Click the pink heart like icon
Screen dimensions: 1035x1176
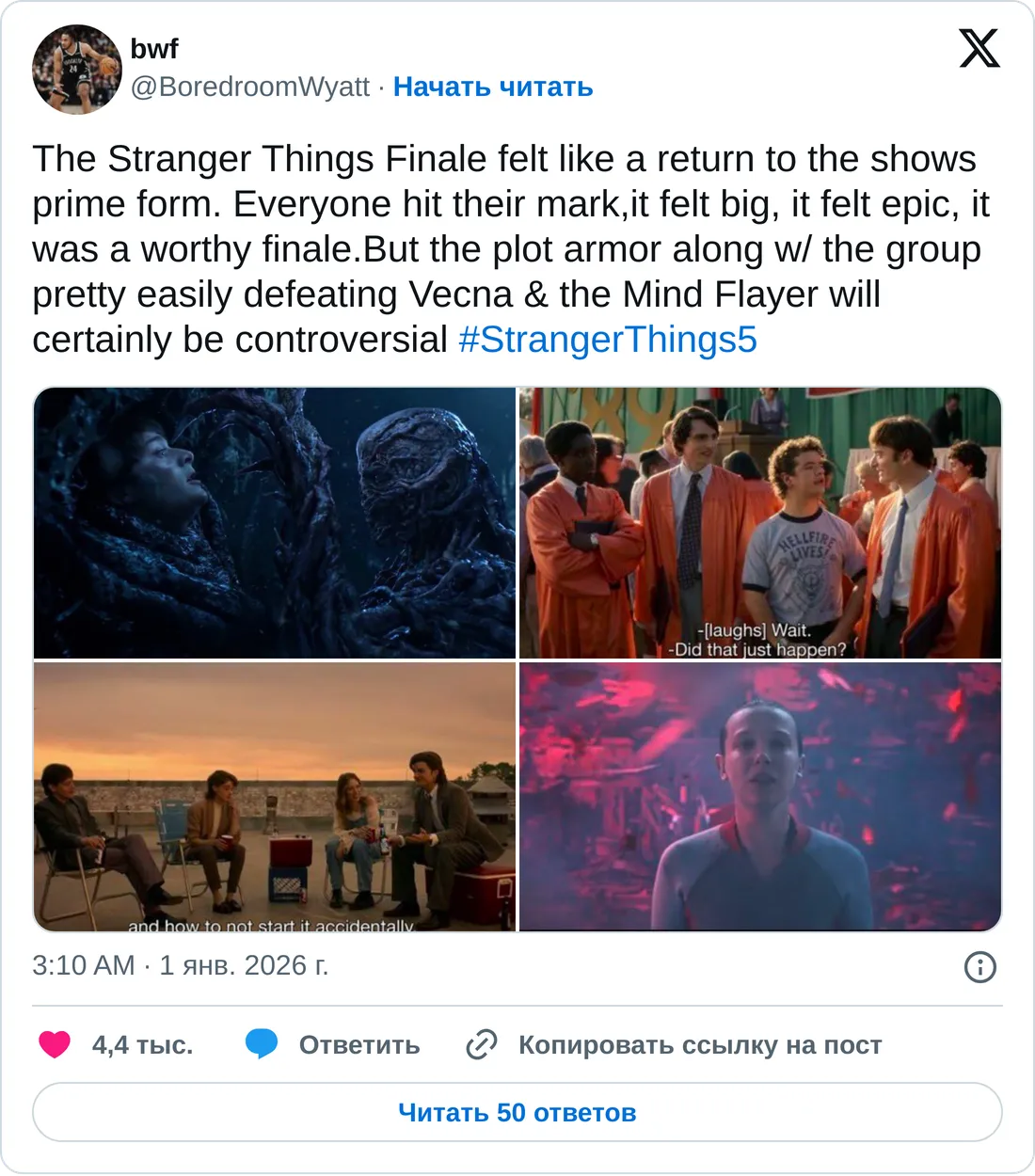pyautogui.click(x=55, y=1044)
